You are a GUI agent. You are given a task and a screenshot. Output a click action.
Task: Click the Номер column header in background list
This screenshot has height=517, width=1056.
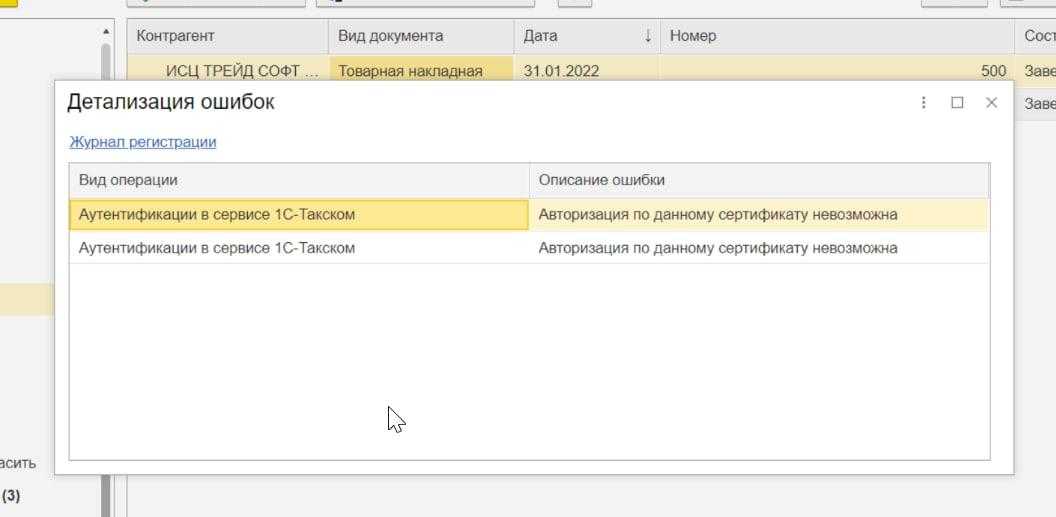[837, 36]
